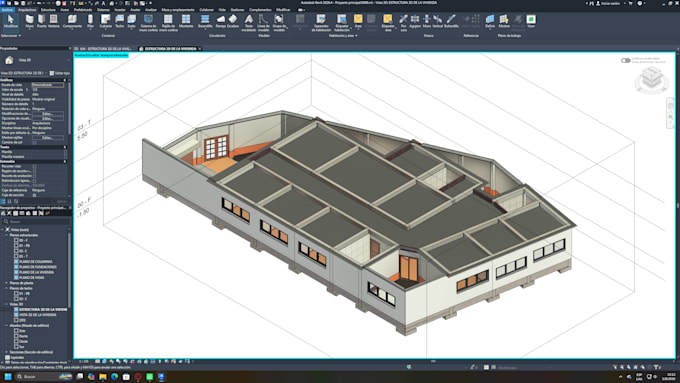
Task: Select the Escalera stair tool
Action: [233, 21]
